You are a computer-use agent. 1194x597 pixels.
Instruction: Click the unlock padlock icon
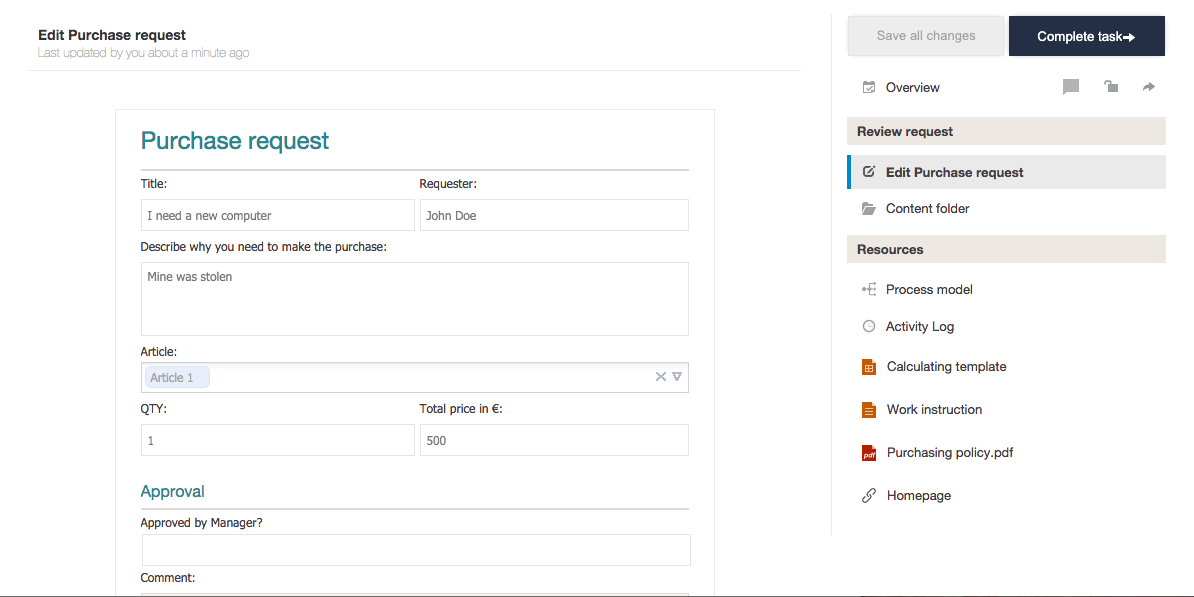click(x=1111, y=87)
